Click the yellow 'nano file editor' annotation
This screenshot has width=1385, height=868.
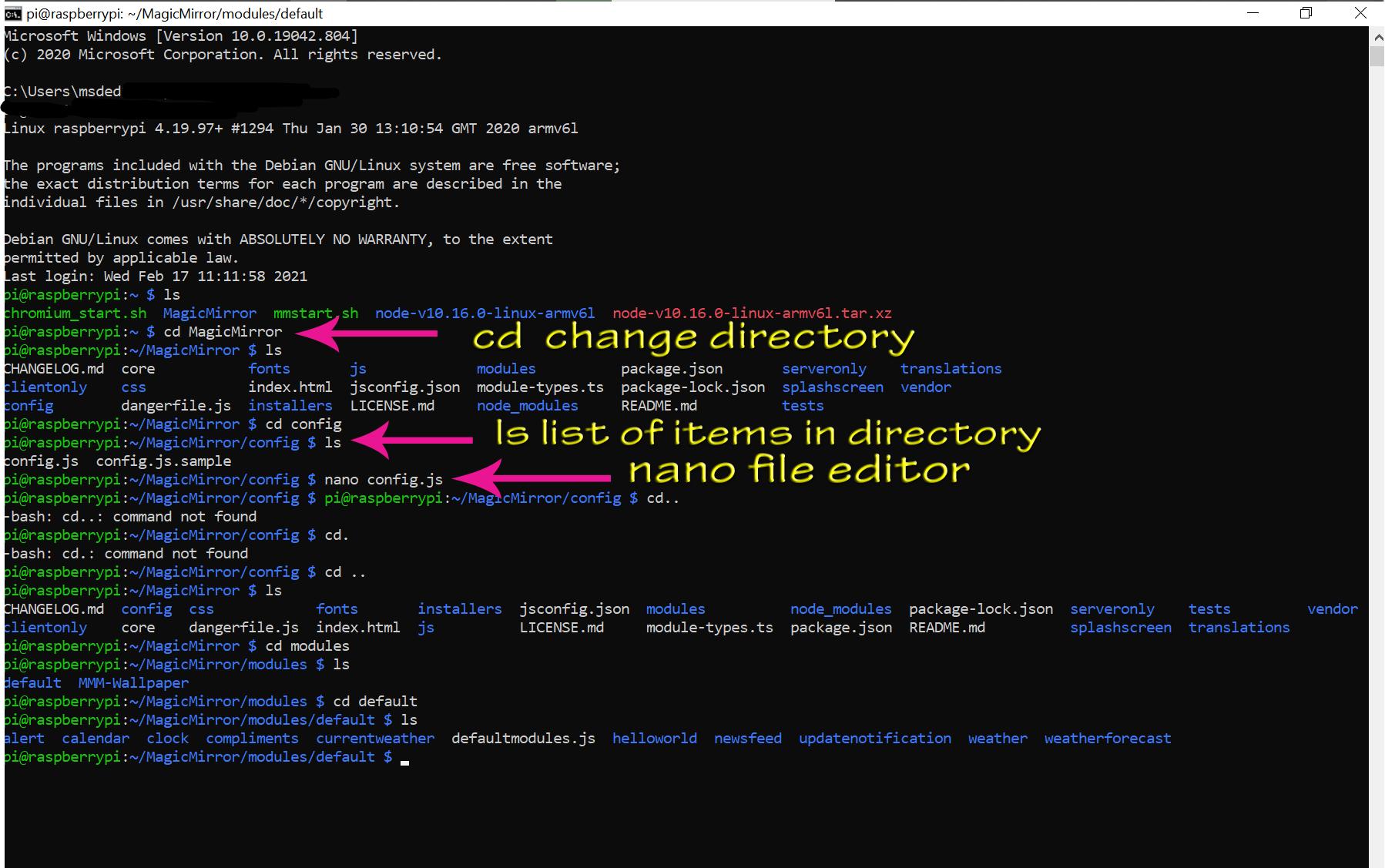click(x=798, y=470)
